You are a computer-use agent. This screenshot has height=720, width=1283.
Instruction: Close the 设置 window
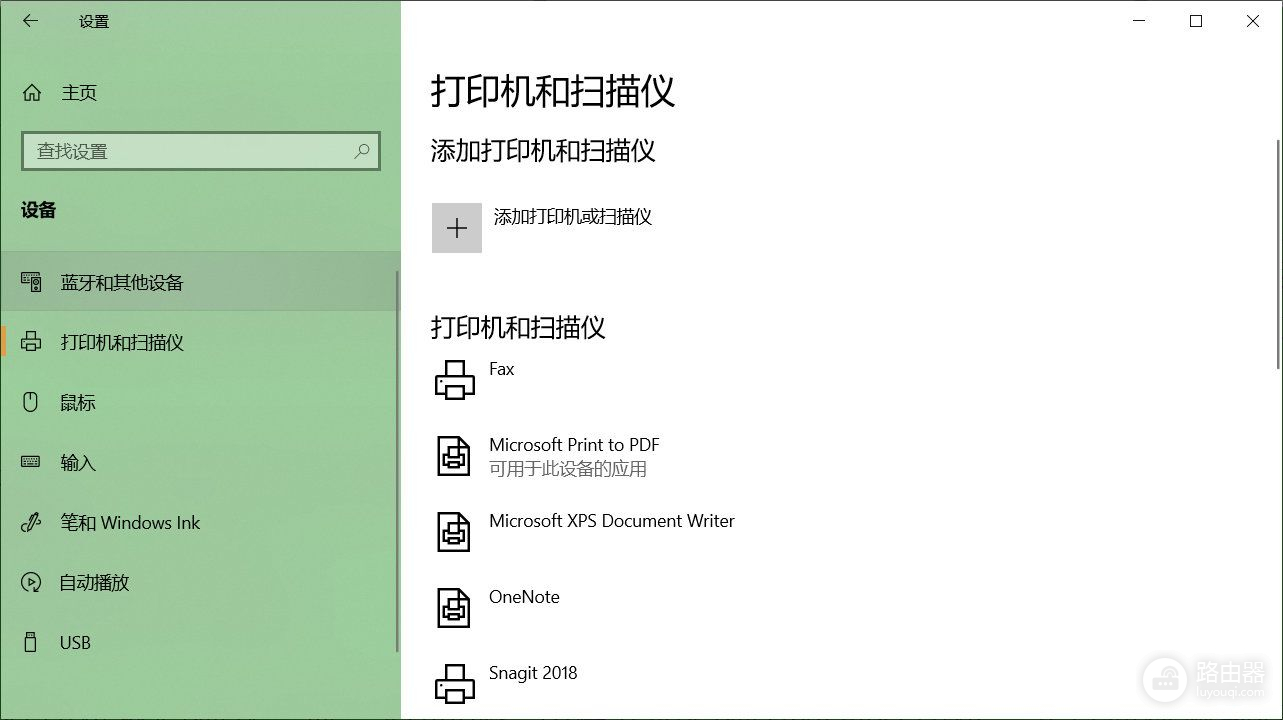pyautogui.click(x=1253, y=20)
